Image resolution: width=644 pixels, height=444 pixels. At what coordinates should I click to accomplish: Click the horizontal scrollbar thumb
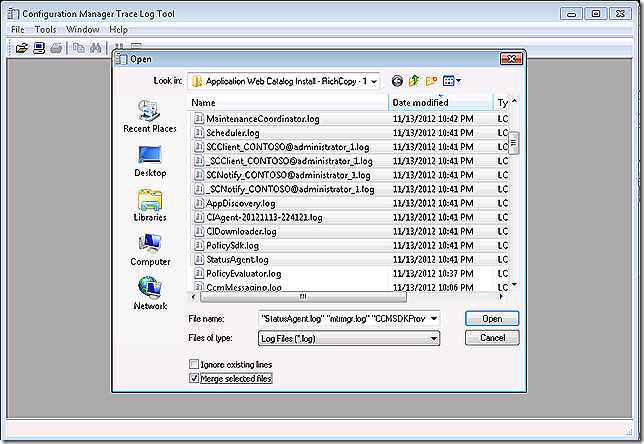[303, 297]
